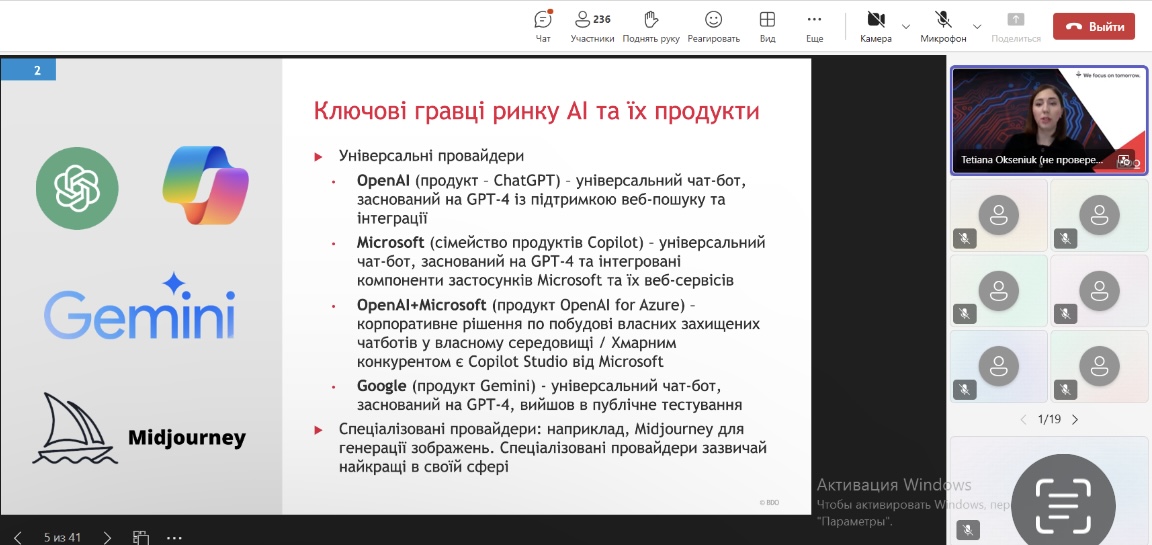The image size is (1152, 545).
Task: Click Tetiana Okseniuk name label
Action: coord(1032,159)
